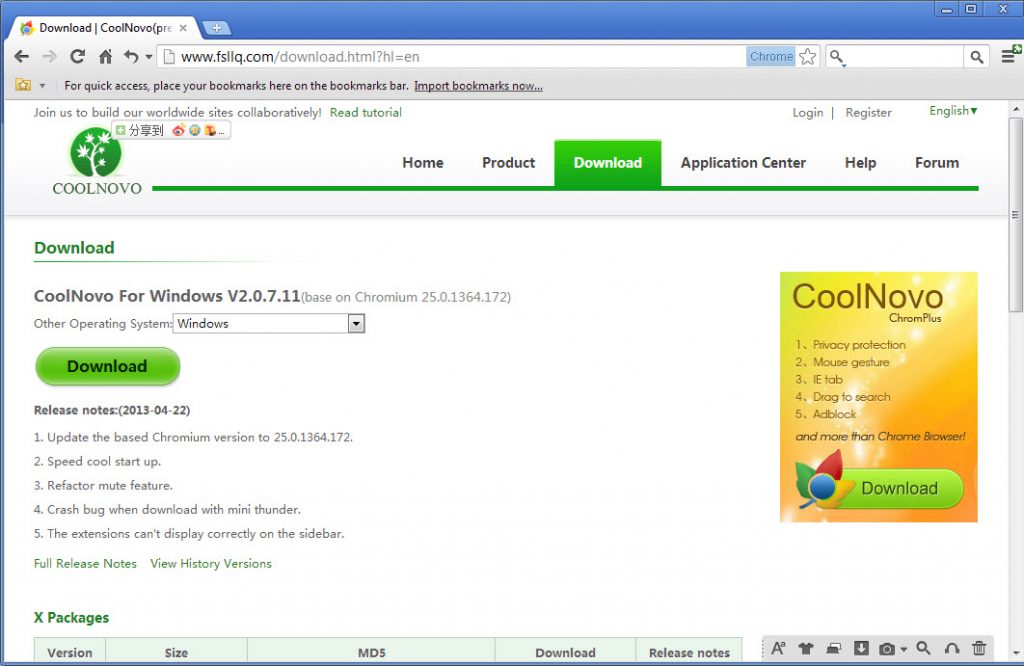Close the Download | CoolNovo tab
This screenshot has width=1024, height=666.
(x=184, y=28)
